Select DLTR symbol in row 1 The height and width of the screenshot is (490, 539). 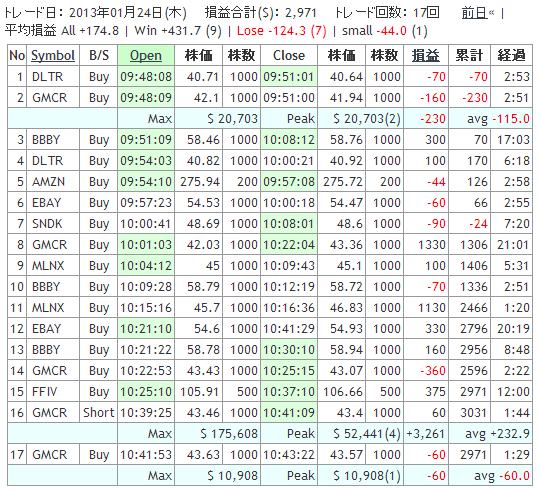tap(47, 77)
